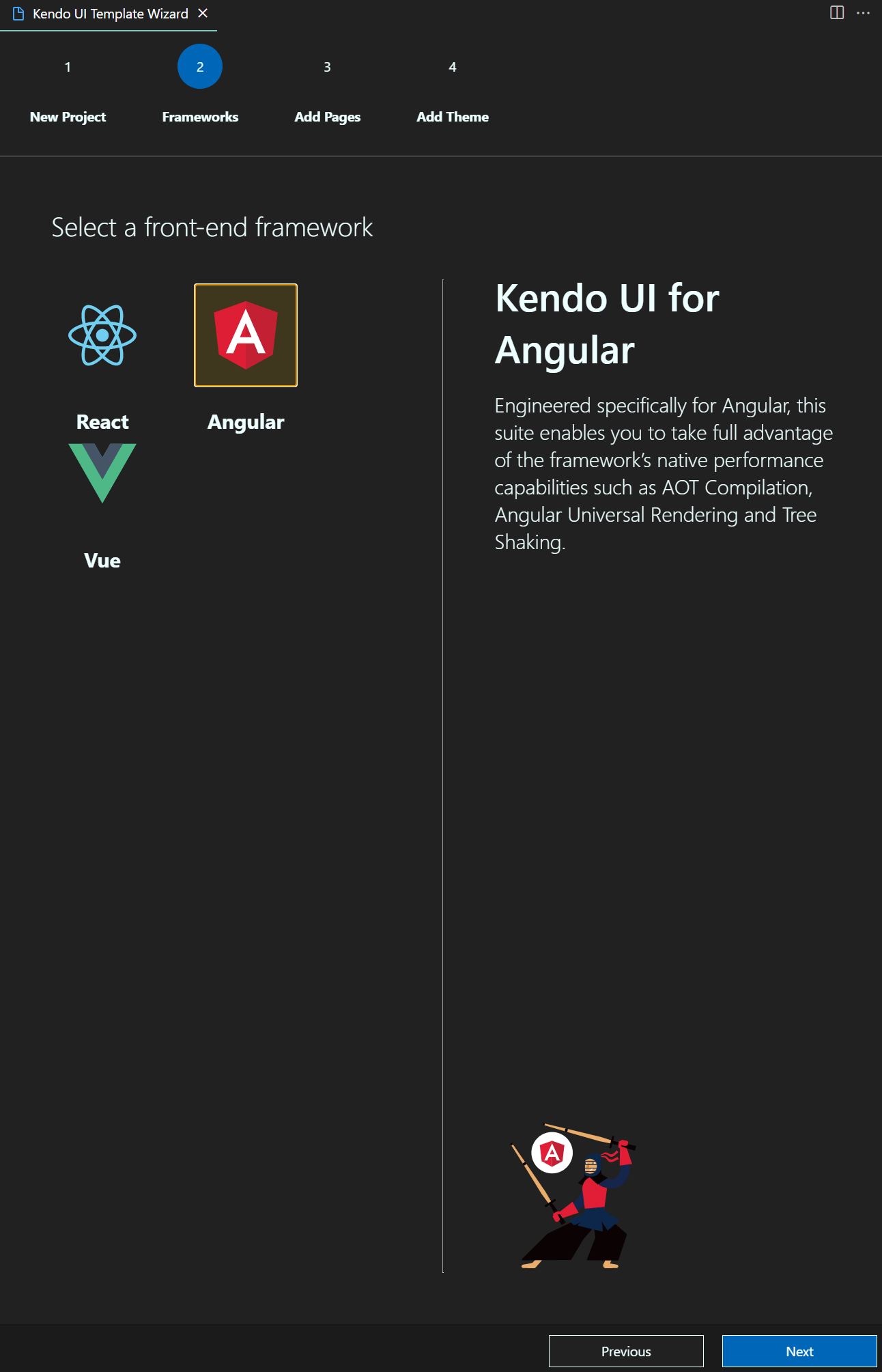This screenshot has height=1372, width=882.
Task: Click step indicator number 3
Action: point(326,67)
